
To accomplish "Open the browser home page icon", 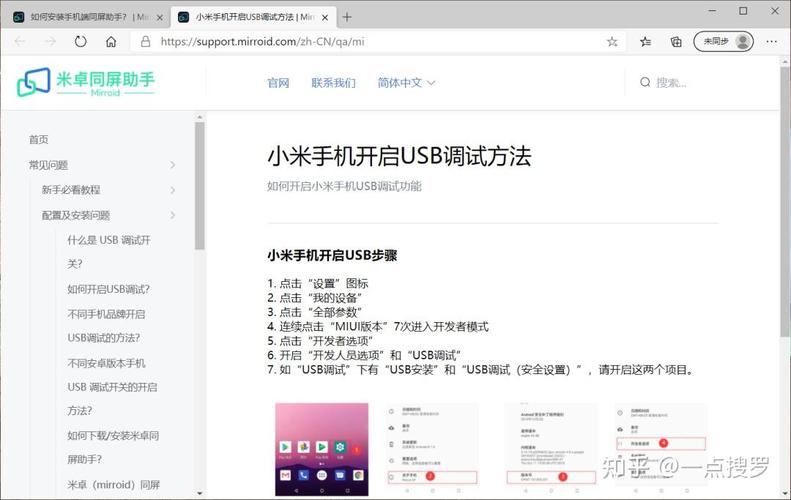I will click(111, 41).
